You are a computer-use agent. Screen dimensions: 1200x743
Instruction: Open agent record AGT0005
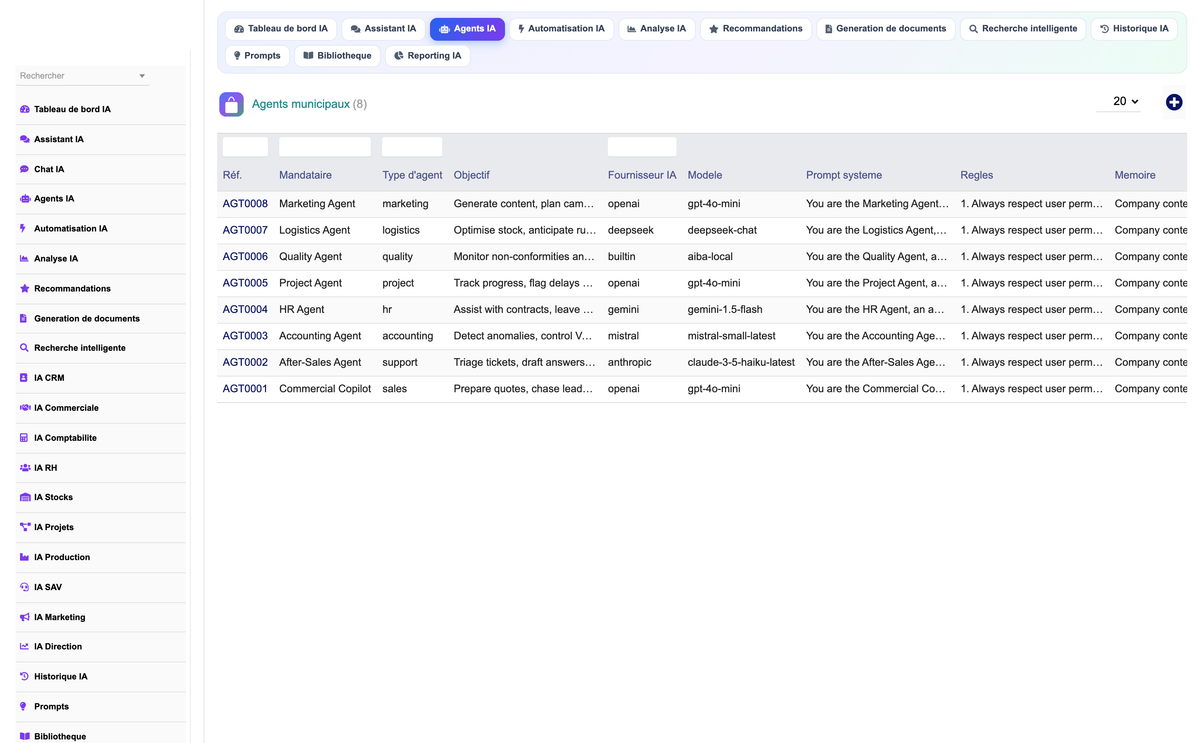245,283
